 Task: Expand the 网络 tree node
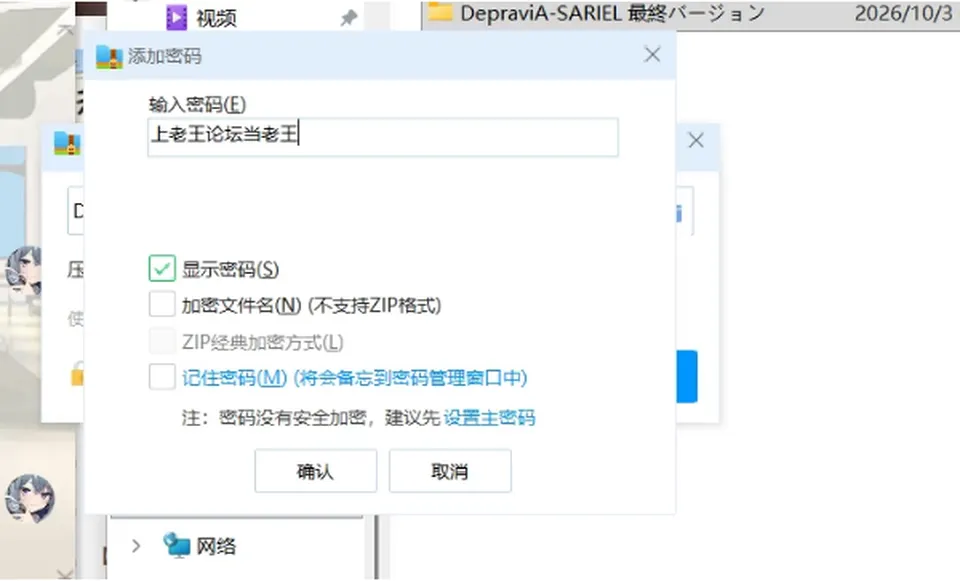pos(136,545)
